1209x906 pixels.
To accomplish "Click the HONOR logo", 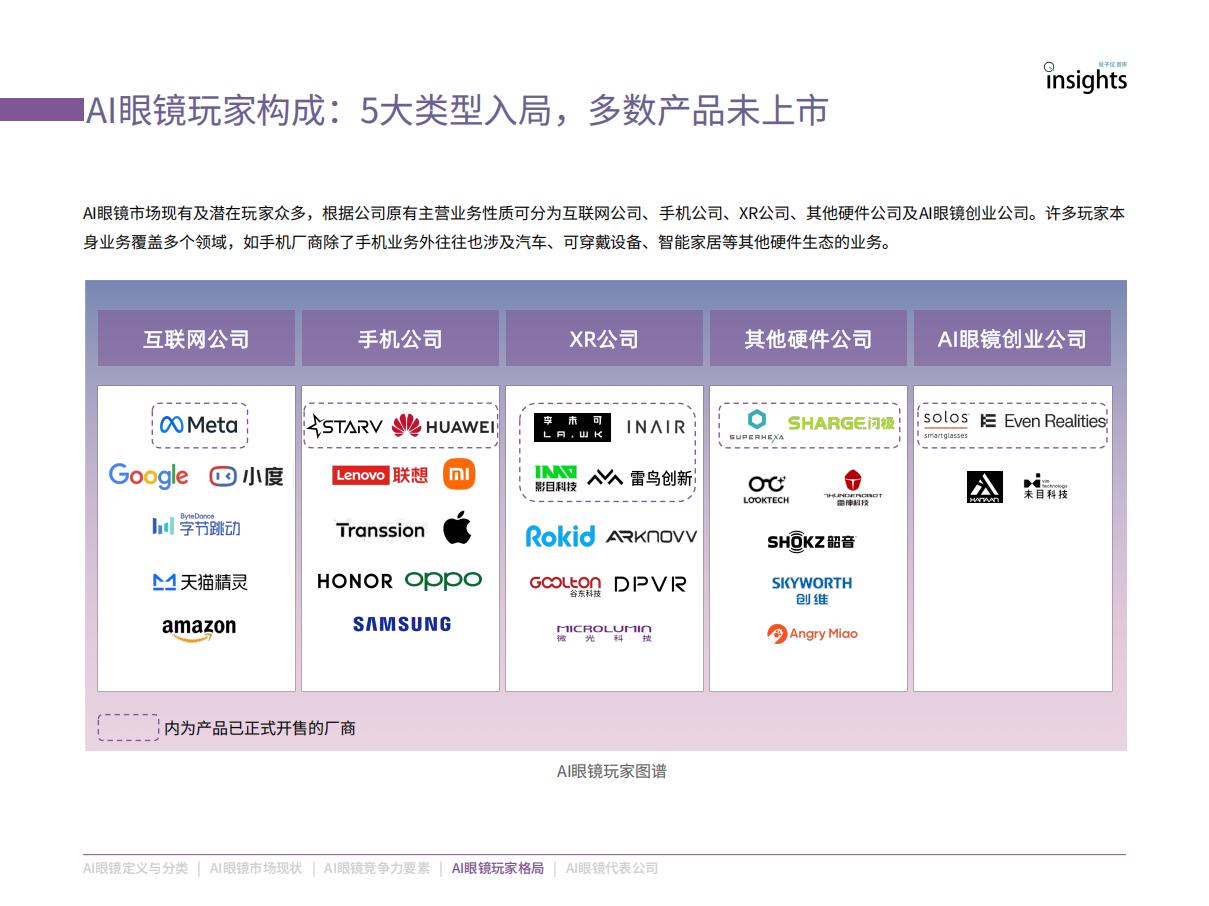I will coord(355,581).
